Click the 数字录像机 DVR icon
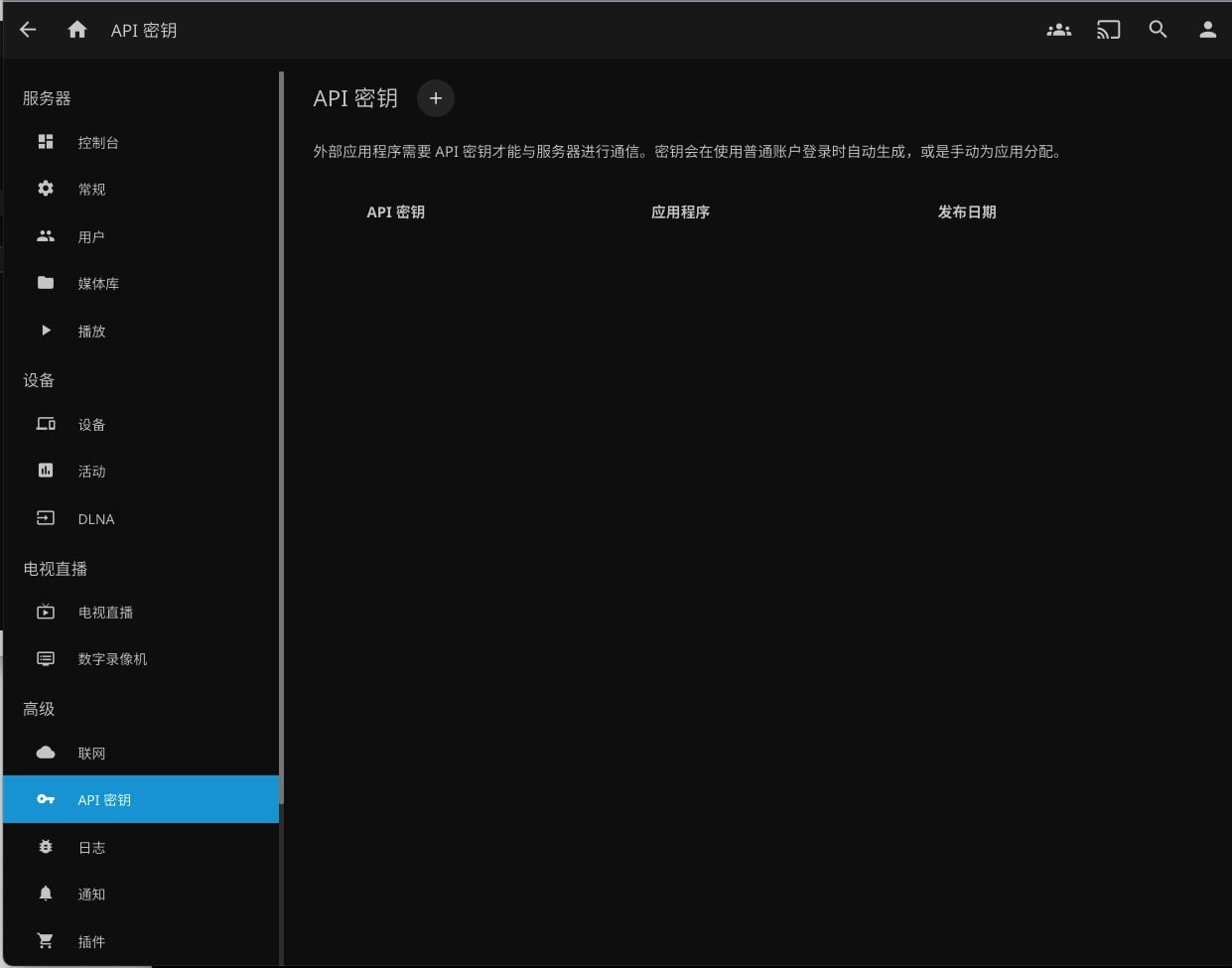The width and height of the screenshot is (1232, 968). pos(46,658)
